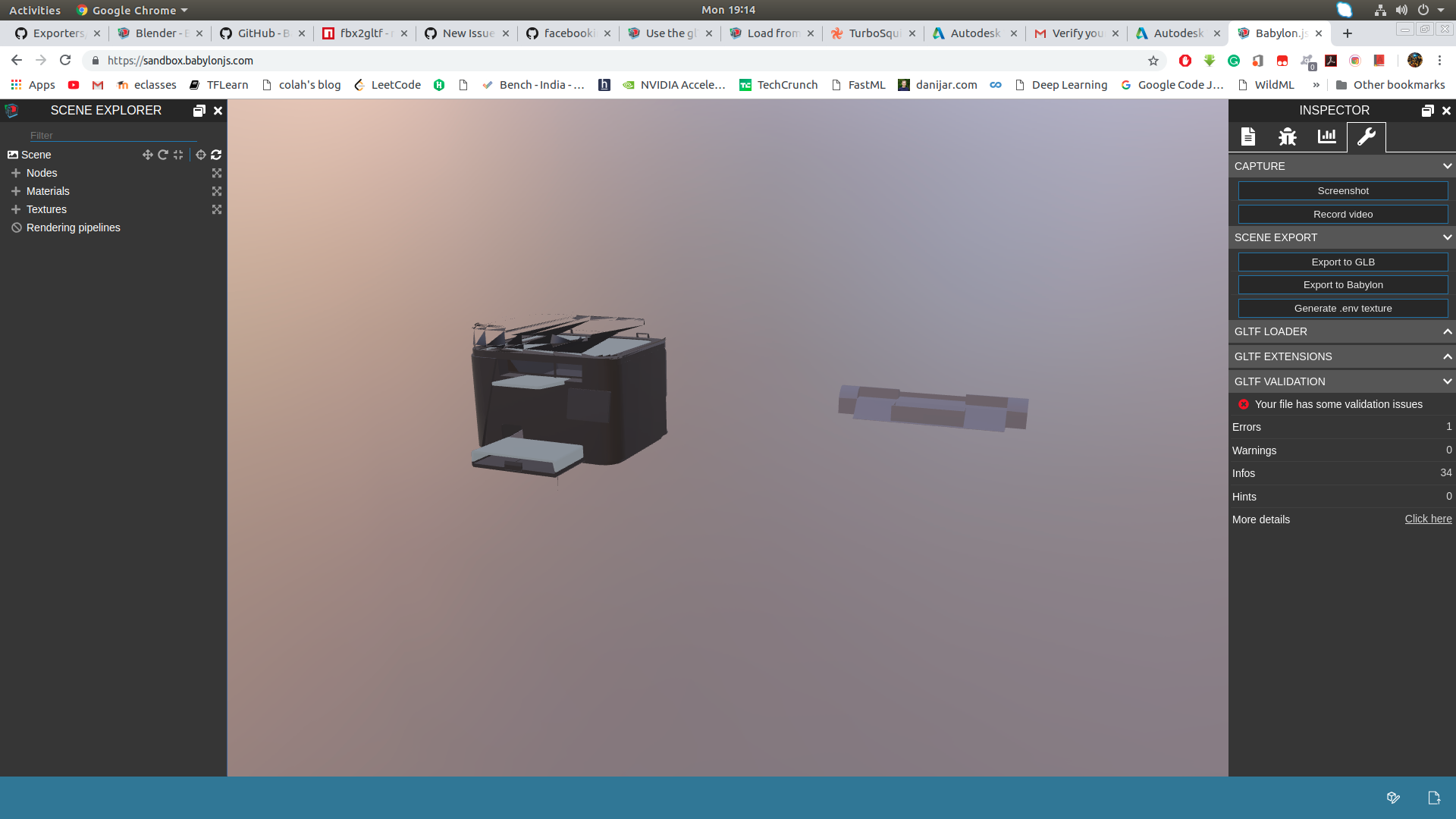Click Export to GLB
Screen dimensions: 1456x819
pyautogui.click(x=1342, y=262)
